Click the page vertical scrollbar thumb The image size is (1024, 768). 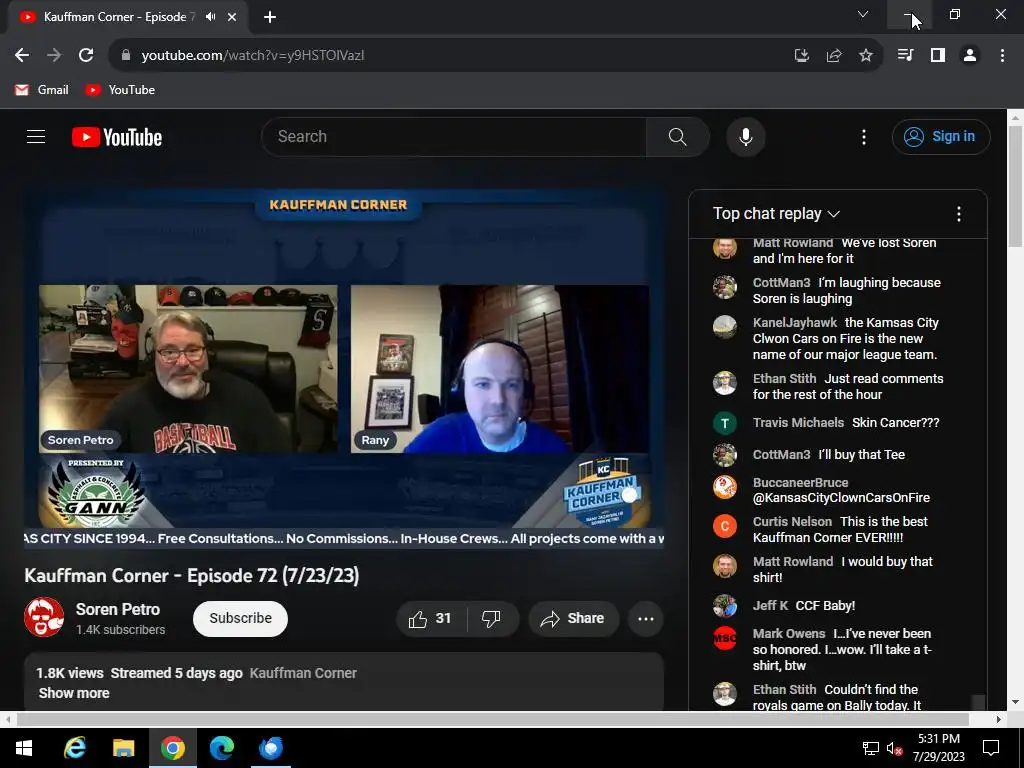1015,186
